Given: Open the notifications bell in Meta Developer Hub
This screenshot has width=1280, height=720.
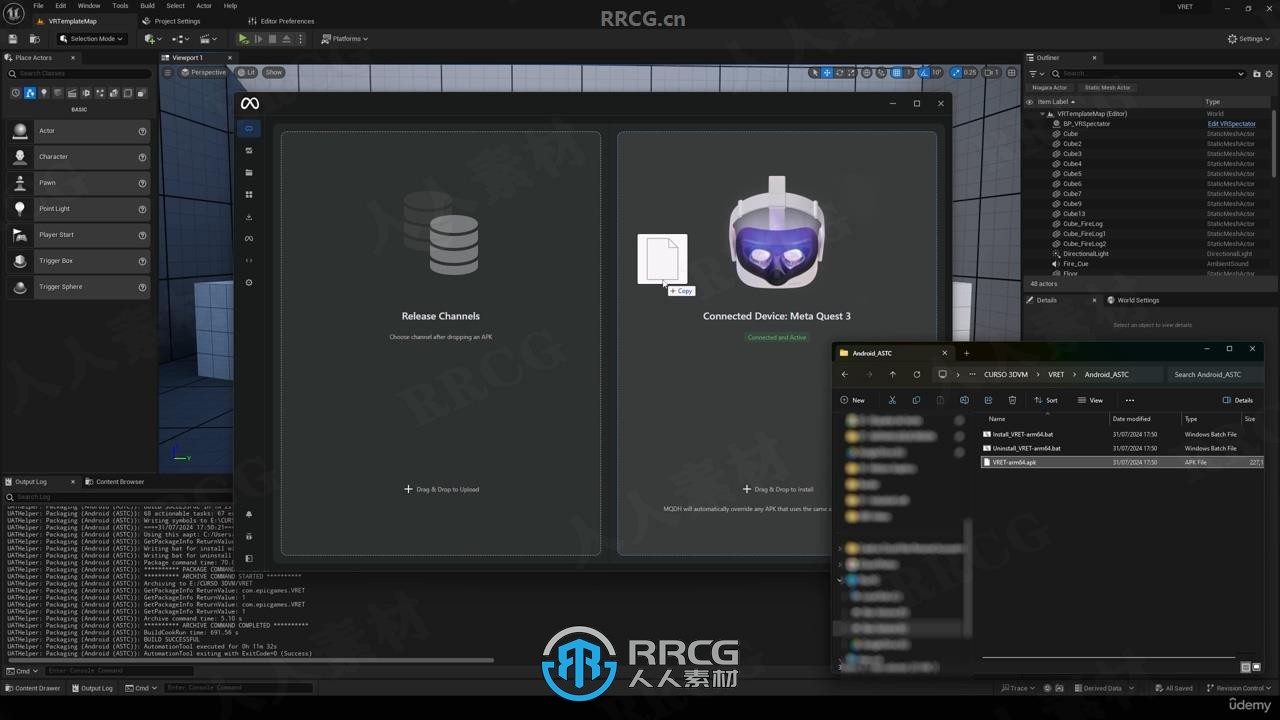Looking at the screenshot, I should coord(249,515).
